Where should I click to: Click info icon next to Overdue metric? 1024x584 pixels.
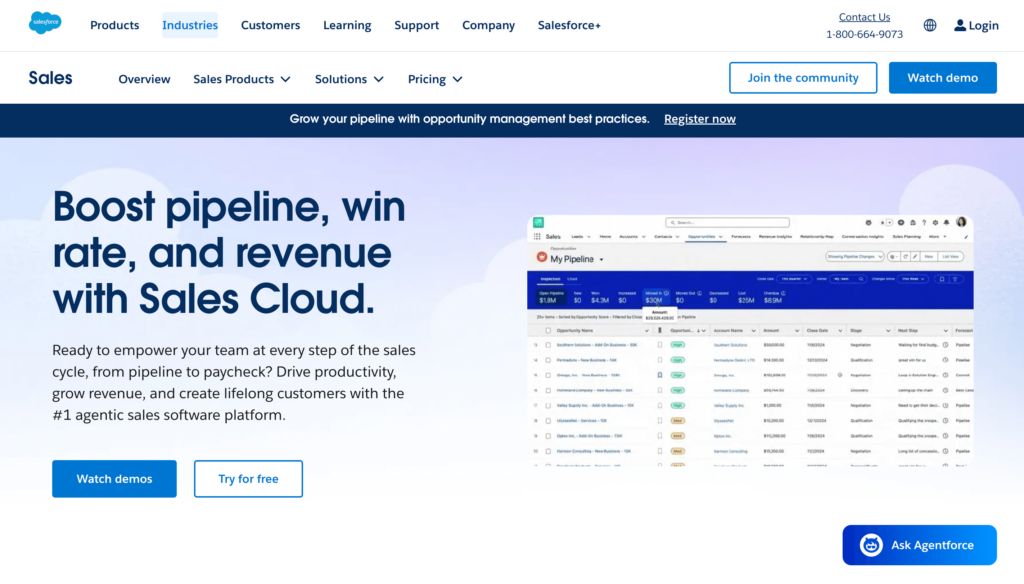pyautogui.click(x=783, y=293)
